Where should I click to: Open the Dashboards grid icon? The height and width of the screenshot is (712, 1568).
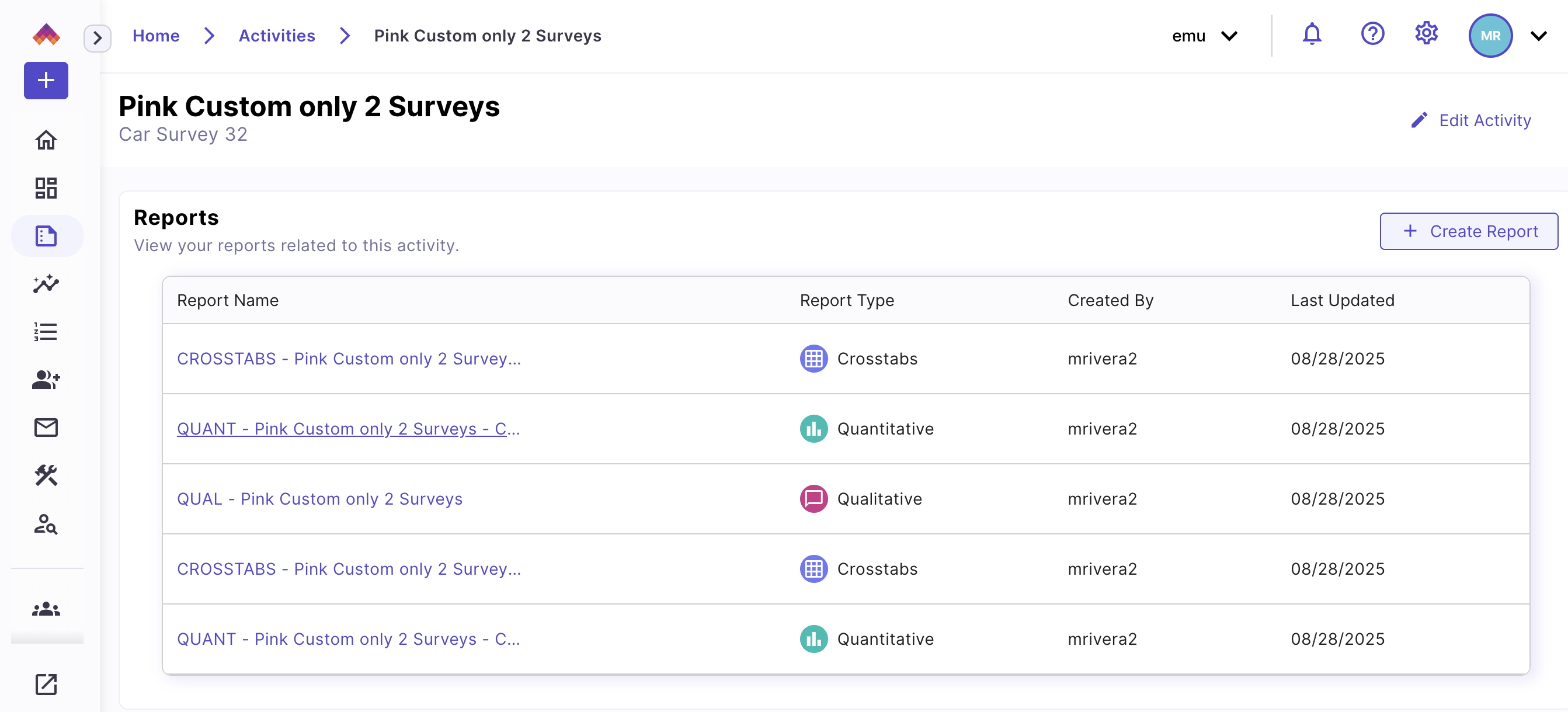pyautogui.click(x=46, y=187)
